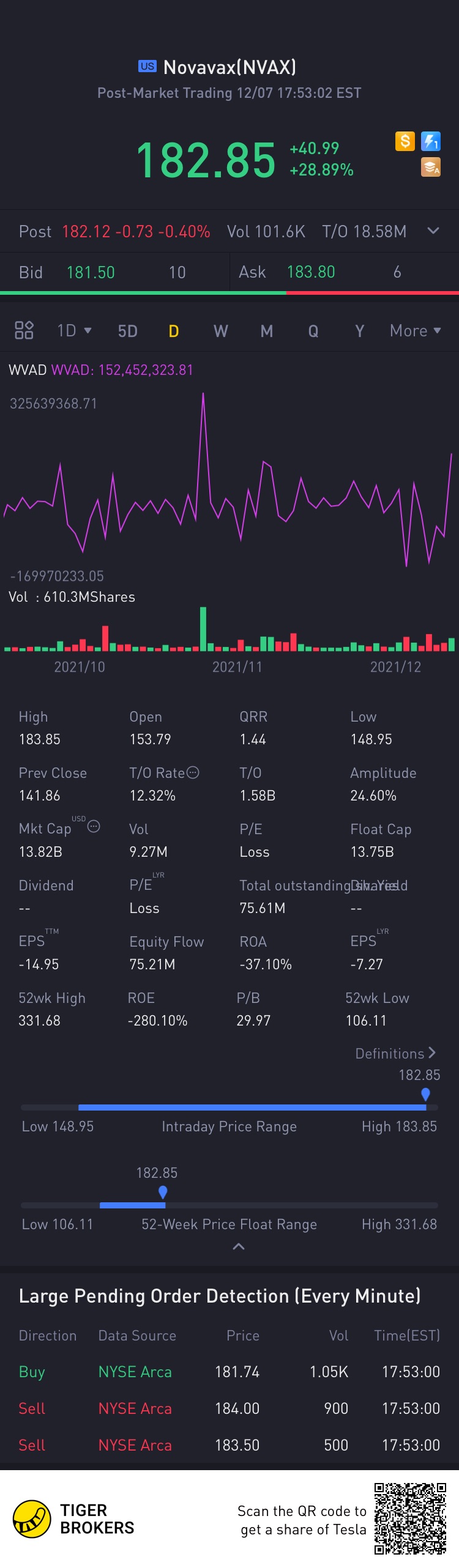Tap the Intraday Price Range marker at 182.85

click(x=425, y=1094)
